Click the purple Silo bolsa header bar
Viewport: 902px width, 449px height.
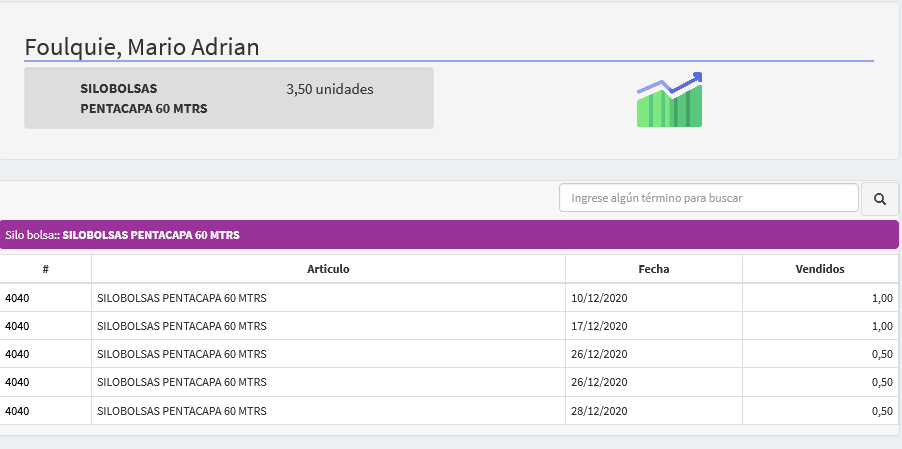pos(449,235)
